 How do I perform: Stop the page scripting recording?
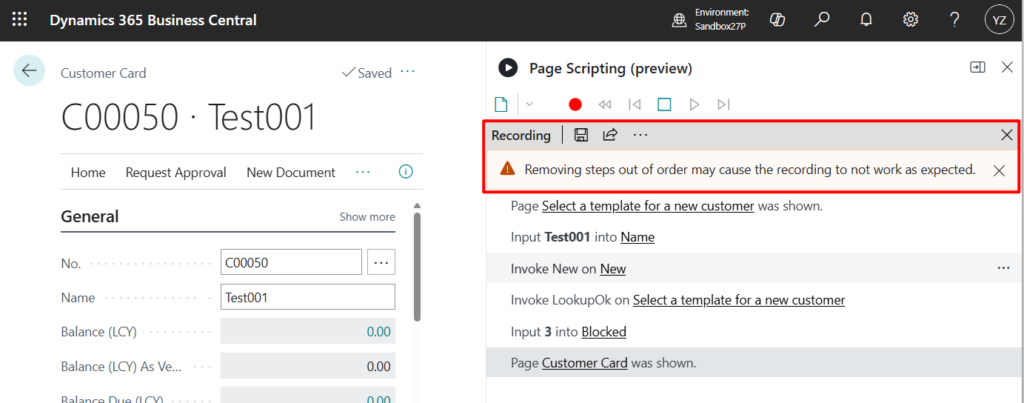664,104
